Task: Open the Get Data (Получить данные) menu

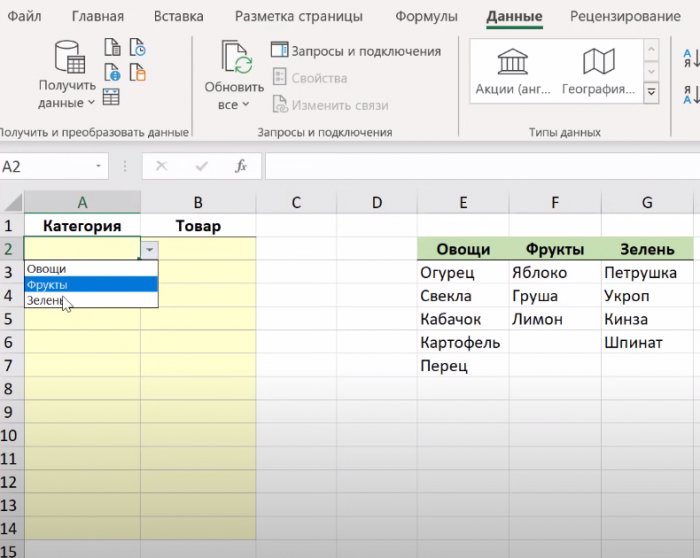Action: [67, 76]
